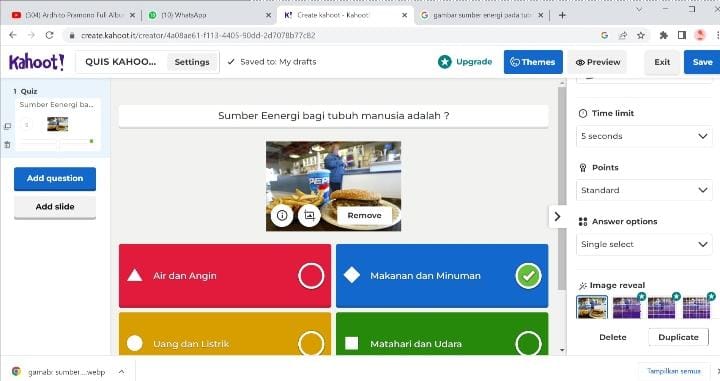Click the trash icon beside question thumbnail
Screen dimensions: 720x381
pos(7,145)
